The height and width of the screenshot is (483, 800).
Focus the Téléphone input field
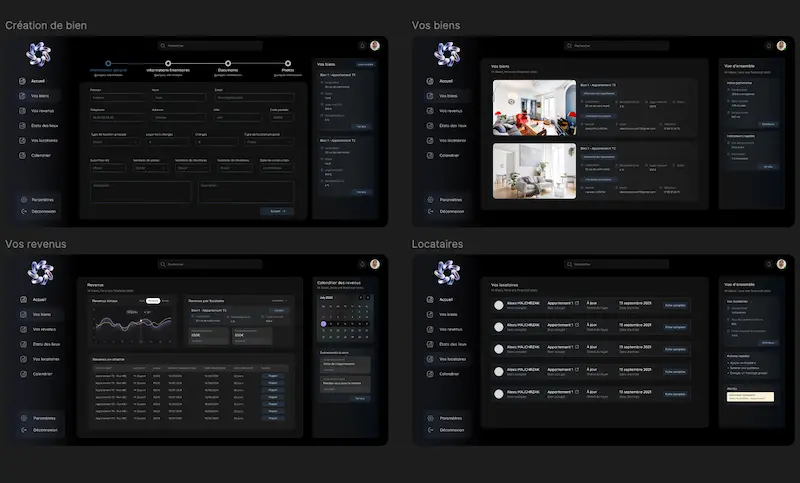[x=118, y=117]
